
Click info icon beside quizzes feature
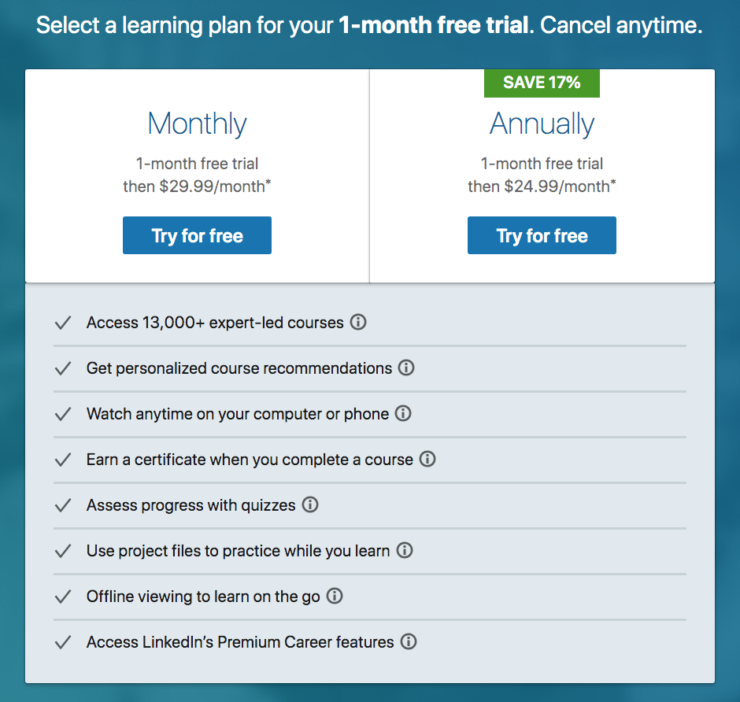click(x=310, y=505)
